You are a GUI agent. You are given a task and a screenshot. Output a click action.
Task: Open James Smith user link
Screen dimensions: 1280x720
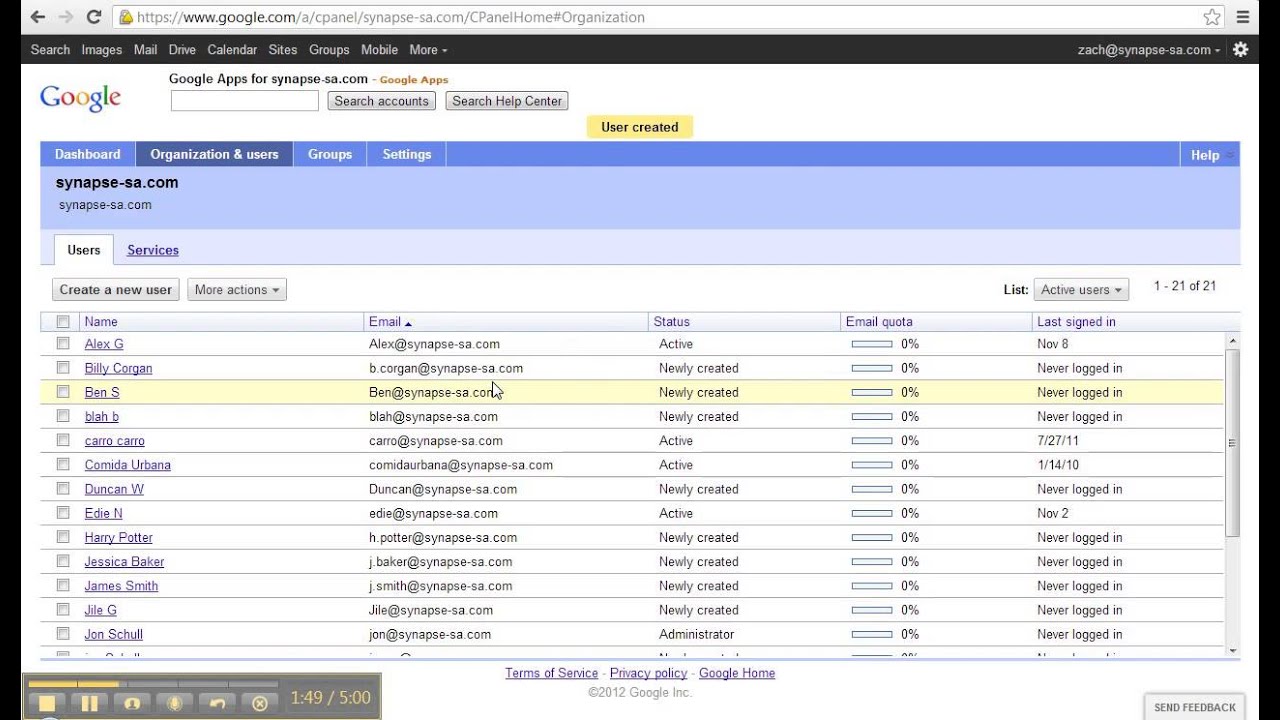pos(121,586)
